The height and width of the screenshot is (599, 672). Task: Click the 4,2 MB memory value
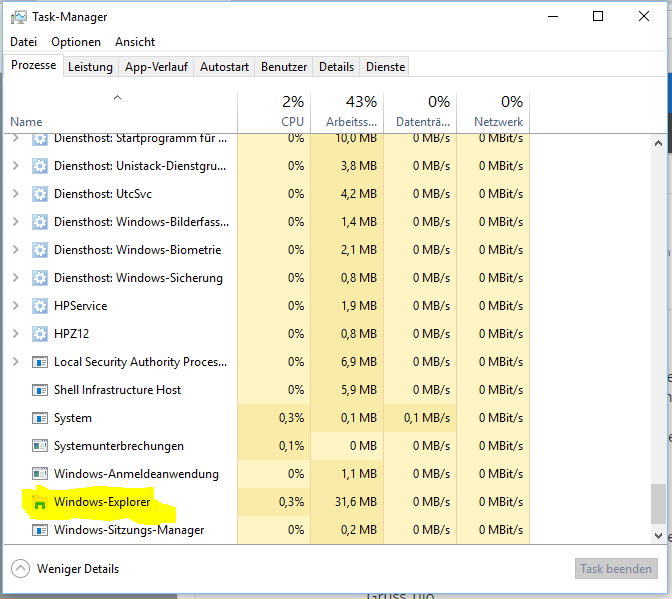359,194
